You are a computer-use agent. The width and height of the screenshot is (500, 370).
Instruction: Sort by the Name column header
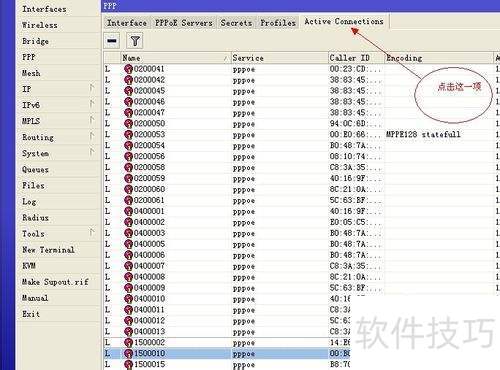pos(175,58)
